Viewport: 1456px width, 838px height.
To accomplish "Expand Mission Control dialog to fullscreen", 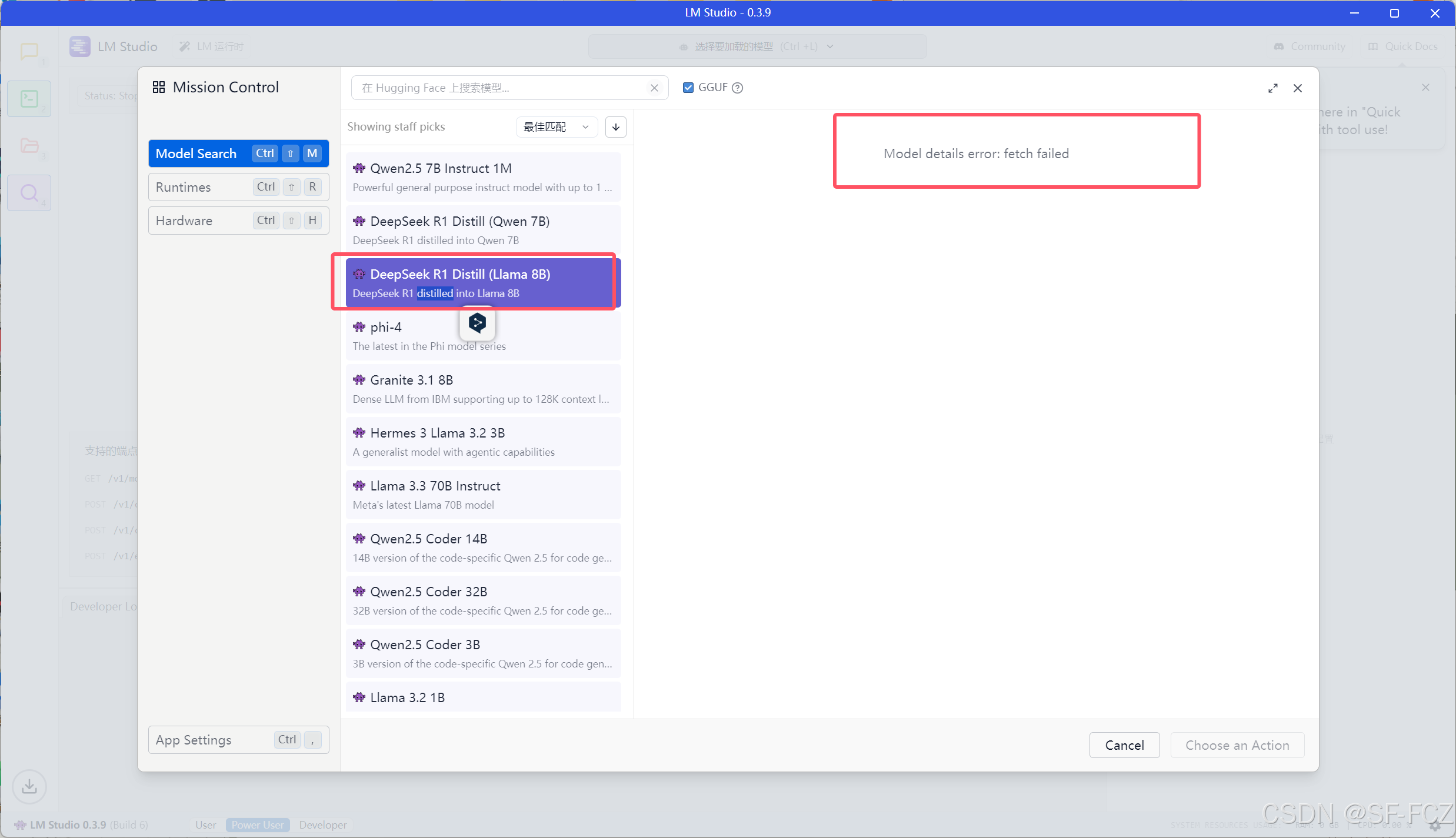I will [1272, 88].
